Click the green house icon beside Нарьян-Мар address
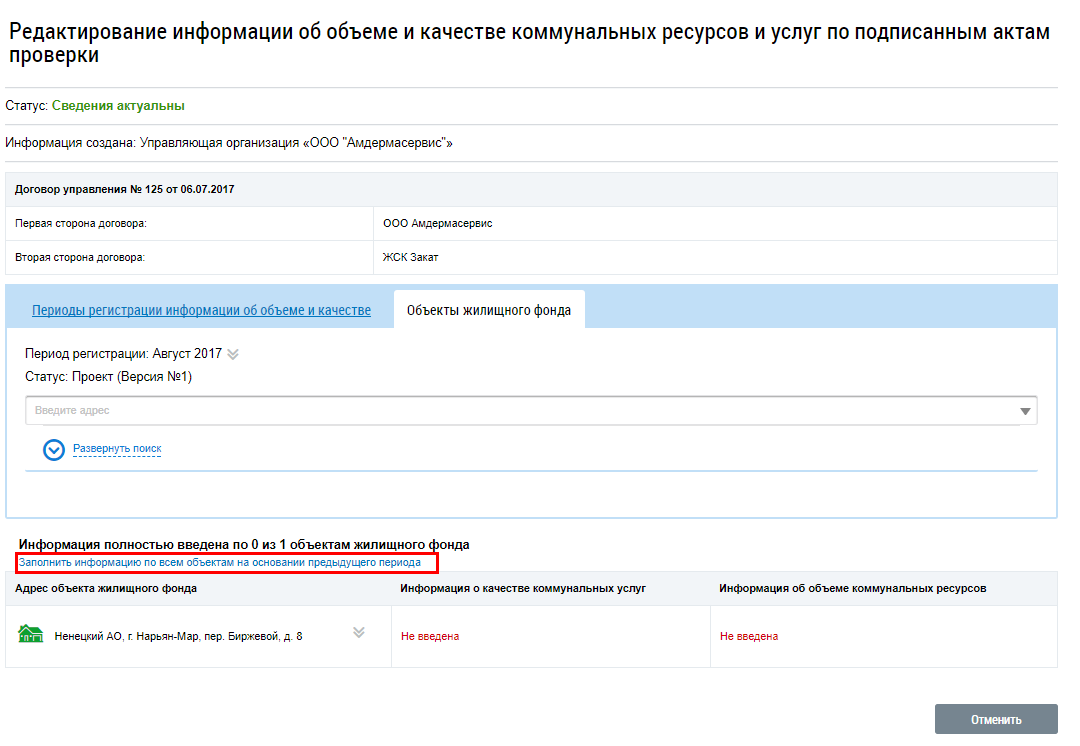This screenshot has height=746, width=1080. click(x=30, y=634)
